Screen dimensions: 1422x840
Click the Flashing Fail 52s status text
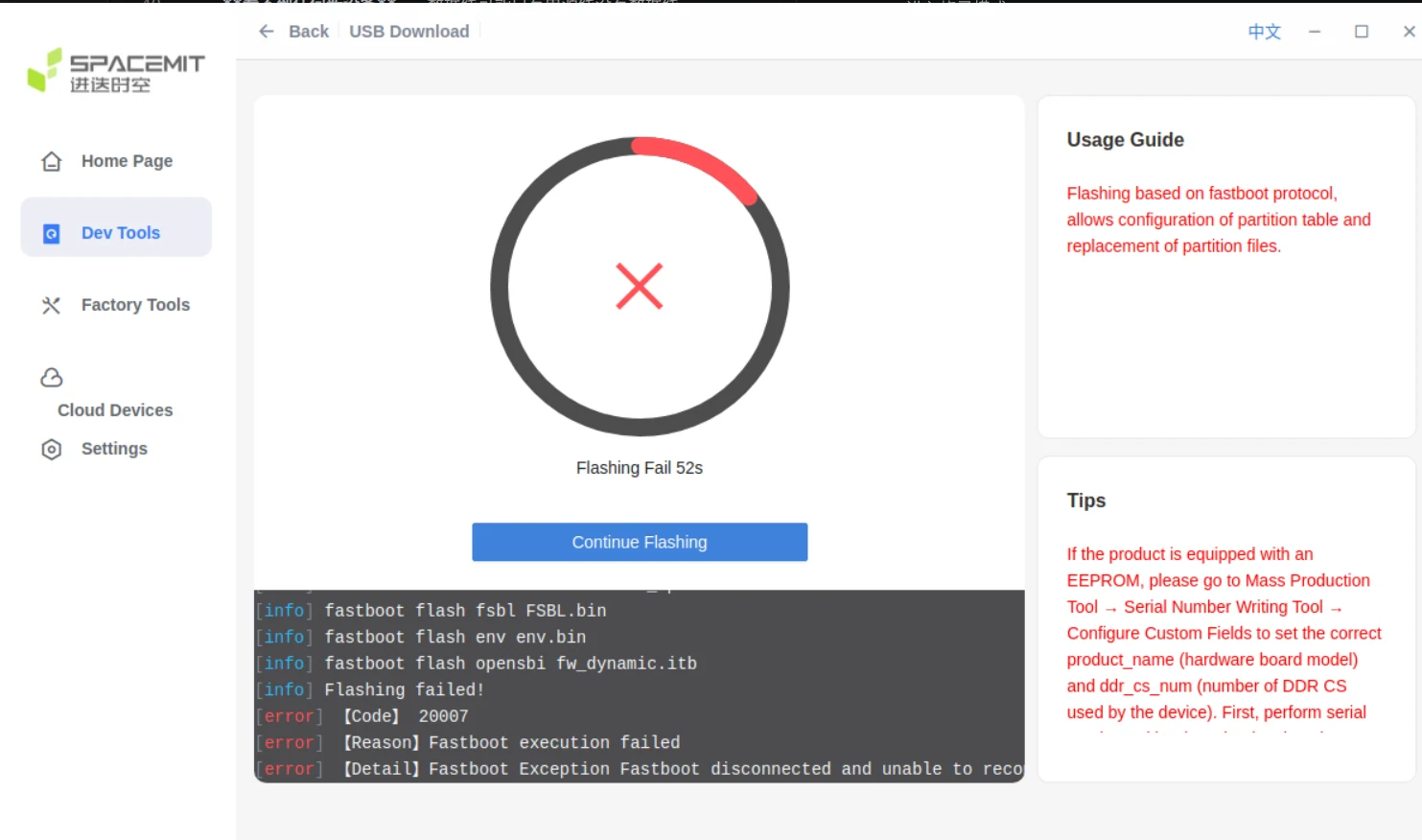(640, 468)
